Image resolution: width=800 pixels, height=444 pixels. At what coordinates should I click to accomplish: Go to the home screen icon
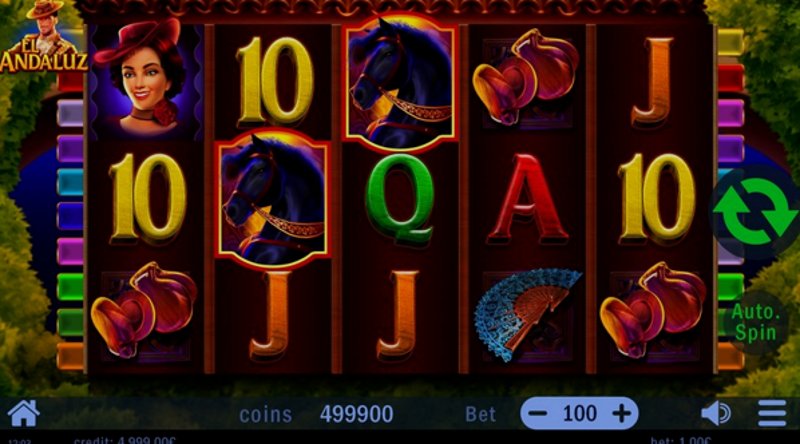[x=23, y=413]
